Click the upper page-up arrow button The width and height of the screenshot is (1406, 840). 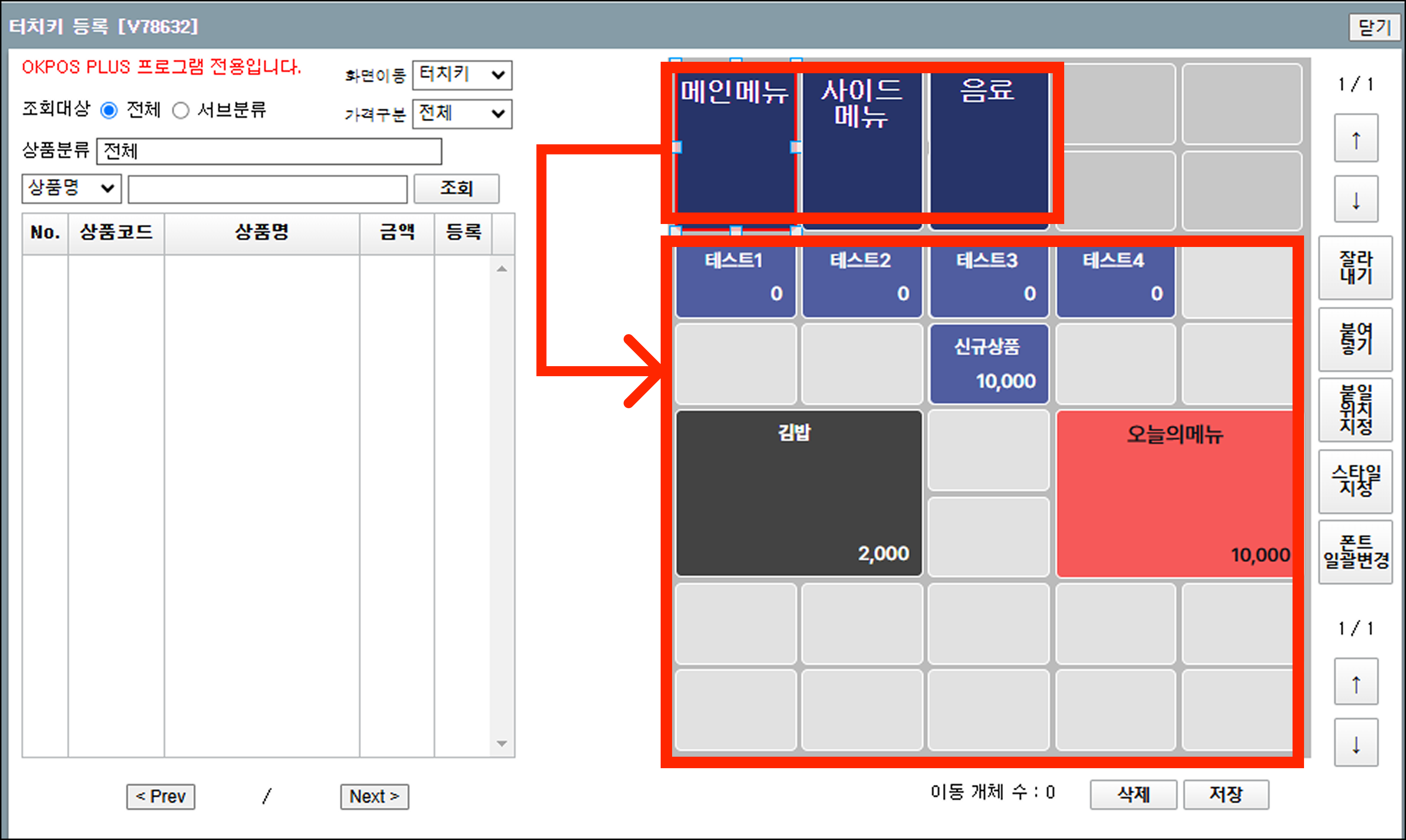point(1356,139)
